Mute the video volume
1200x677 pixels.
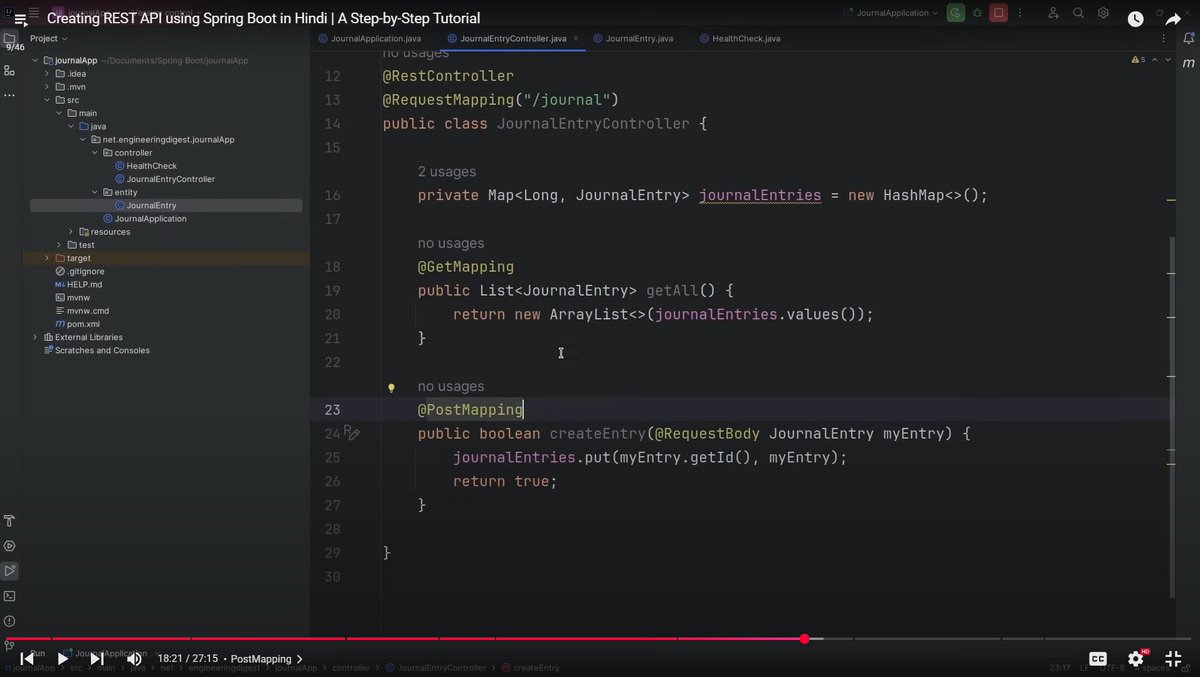click(133, 658)
